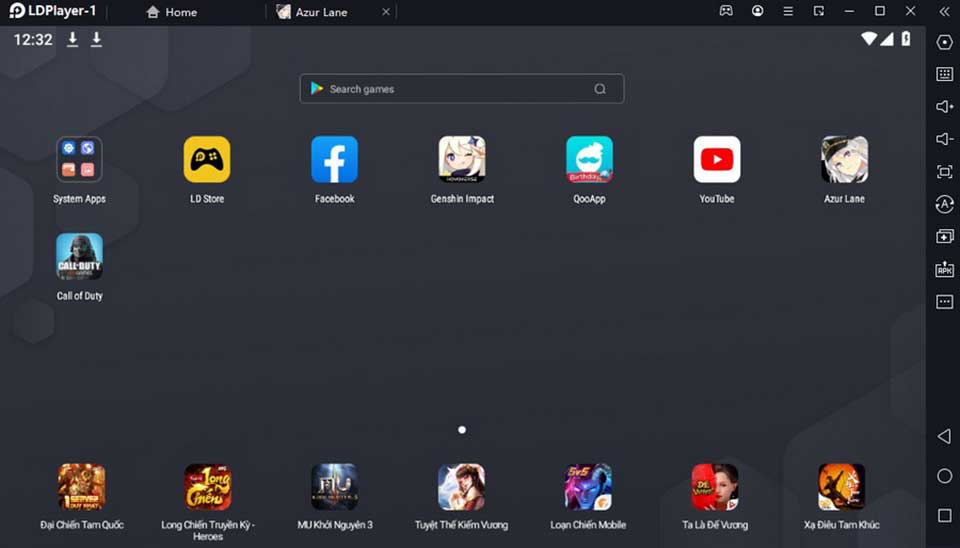Tap the Android home circle button
960x548 pixels.
[x=945, y=476]
